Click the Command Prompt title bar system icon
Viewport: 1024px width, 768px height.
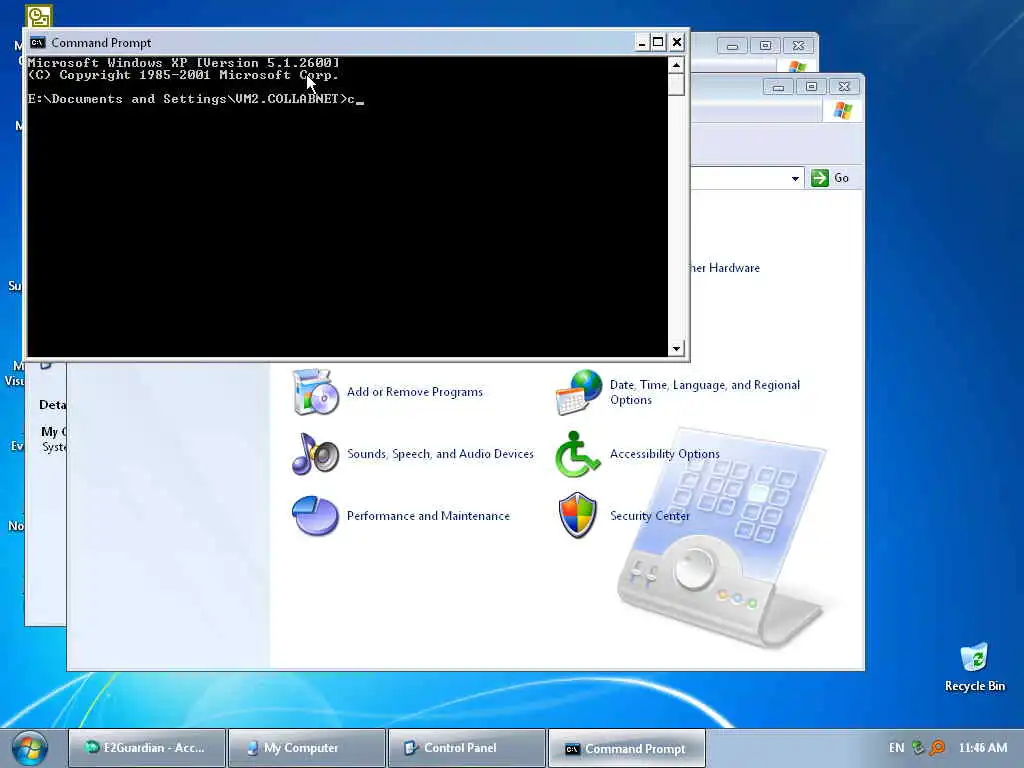point(38,42)
